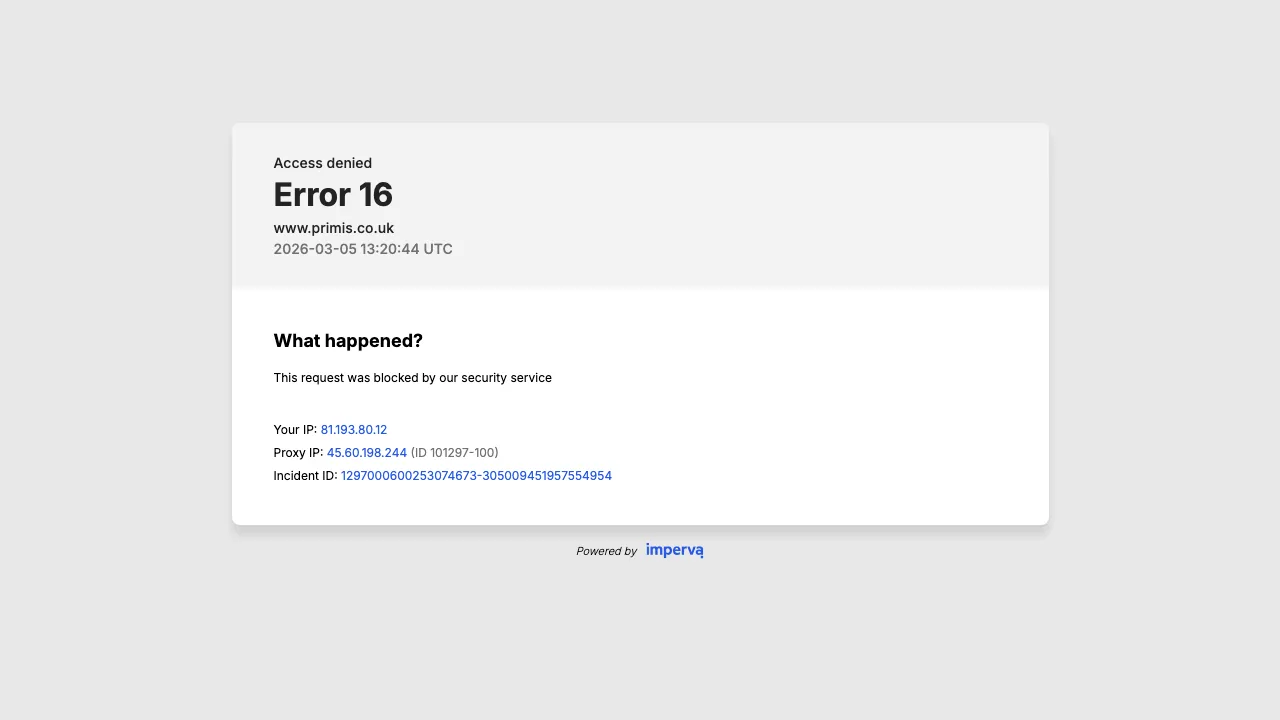Click the blue Incident ID number
This screenshot has height=720, width=1280.
click(x=476, y=476)
